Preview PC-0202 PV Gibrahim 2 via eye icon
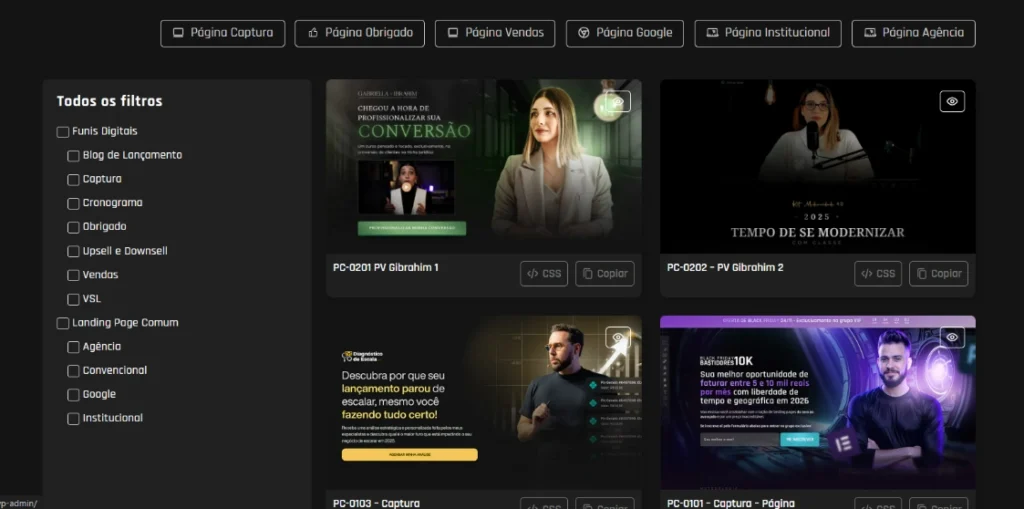The image size is (1024, 509). (952, 101)
